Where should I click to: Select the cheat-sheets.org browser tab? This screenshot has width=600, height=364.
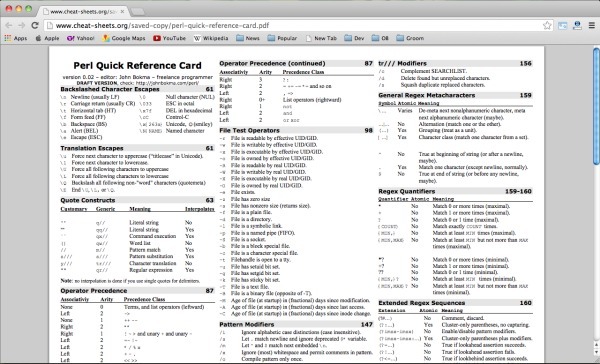click(x=83, y=11)
